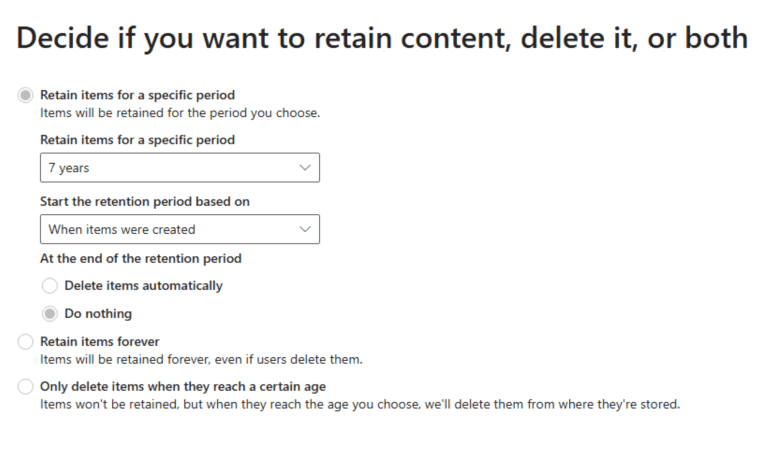Click the Do nothing label text
This screenshot has width=779, height=458.
[98, 314]
